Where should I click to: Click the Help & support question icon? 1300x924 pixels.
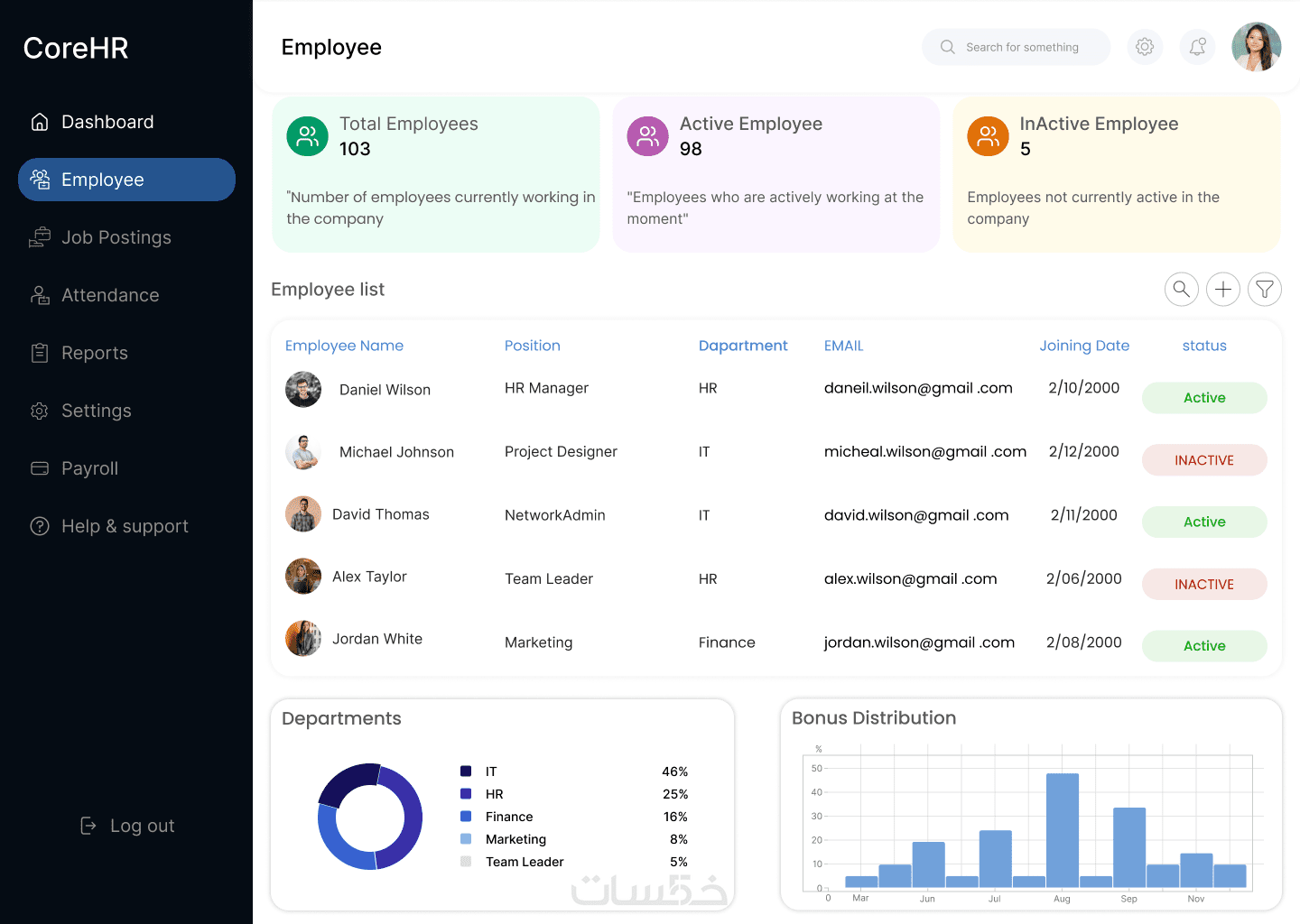[40, 526]
